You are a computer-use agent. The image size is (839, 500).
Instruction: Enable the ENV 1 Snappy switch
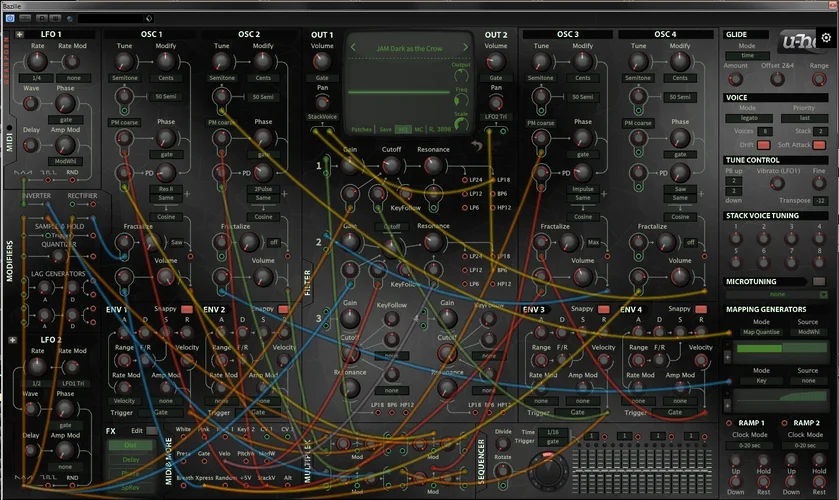(x=186, y=309)
